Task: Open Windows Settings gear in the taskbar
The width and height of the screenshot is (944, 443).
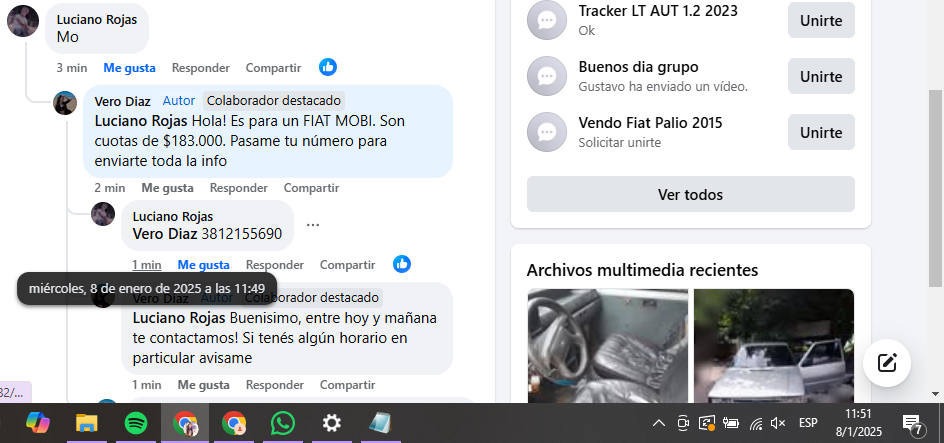Action: pyautogui.click(x=332, y=423)
